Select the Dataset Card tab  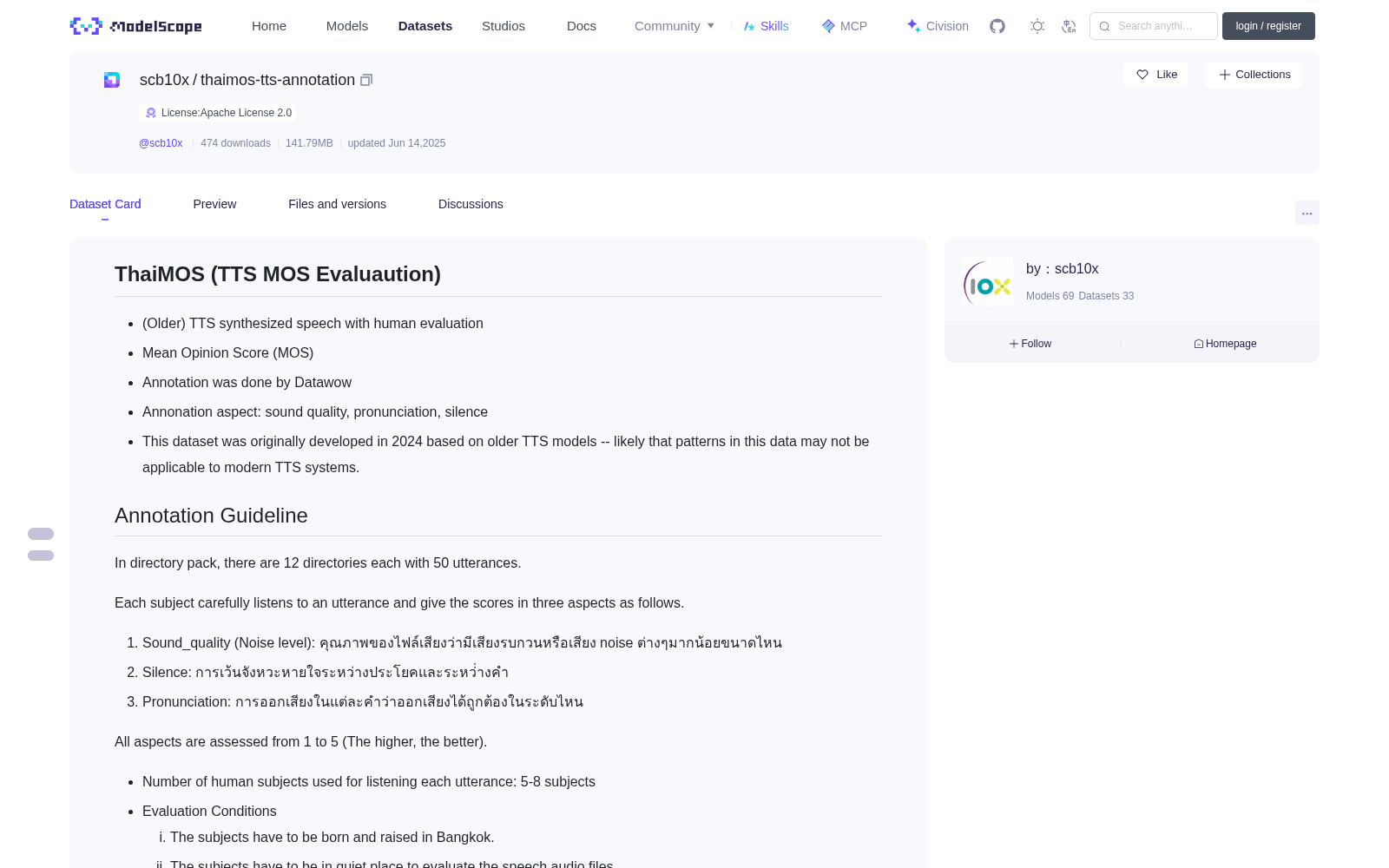tap(105, 204)
